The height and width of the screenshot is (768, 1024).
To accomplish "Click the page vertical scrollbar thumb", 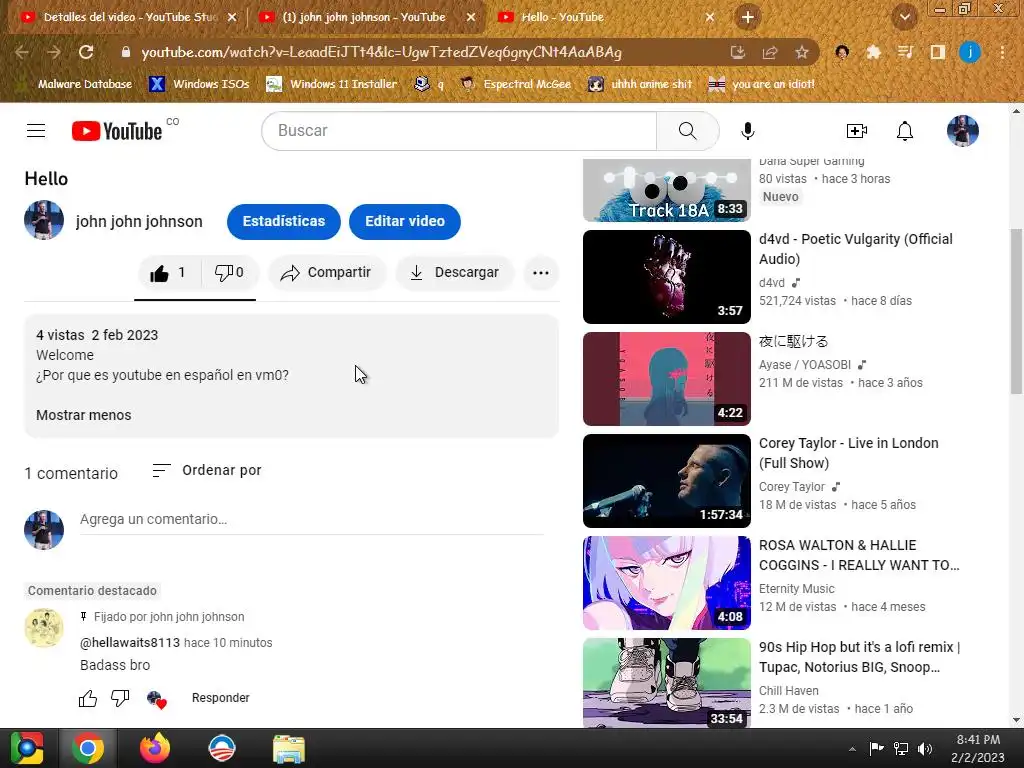I will (1016, 311).
